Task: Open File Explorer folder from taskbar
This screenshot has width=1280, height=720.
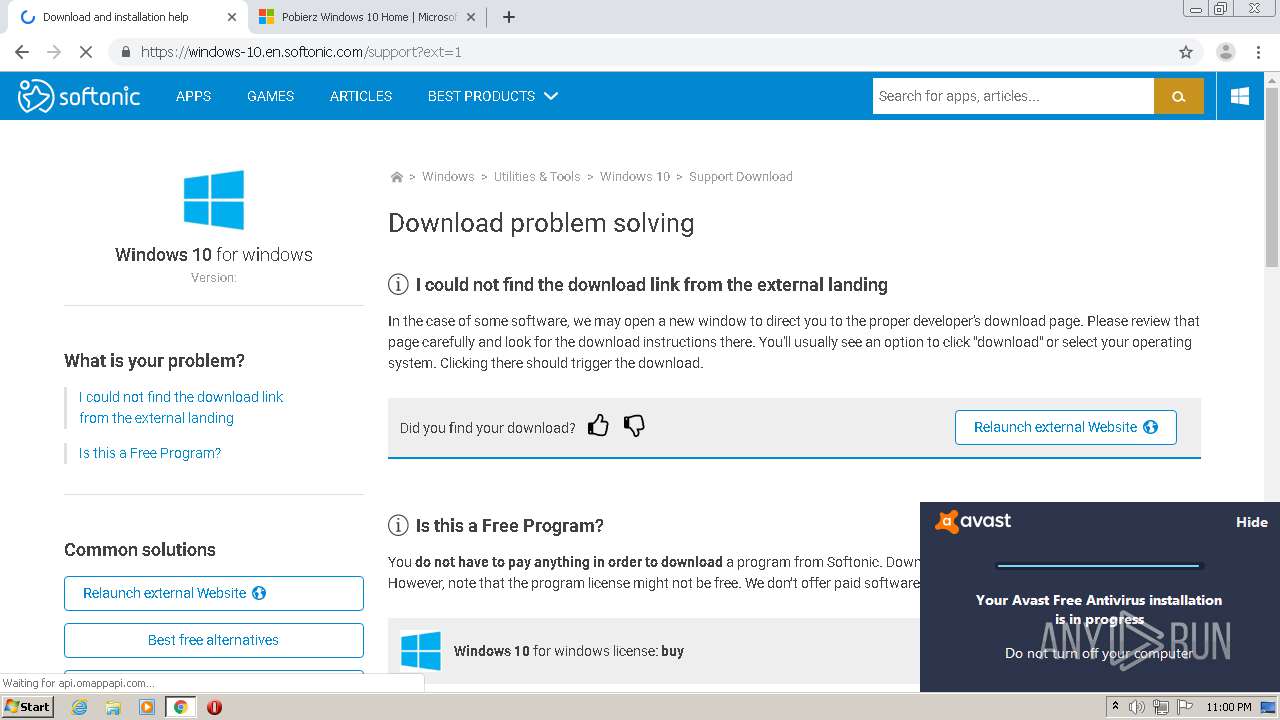Action: pyautogui.click(x=113, y=707)
